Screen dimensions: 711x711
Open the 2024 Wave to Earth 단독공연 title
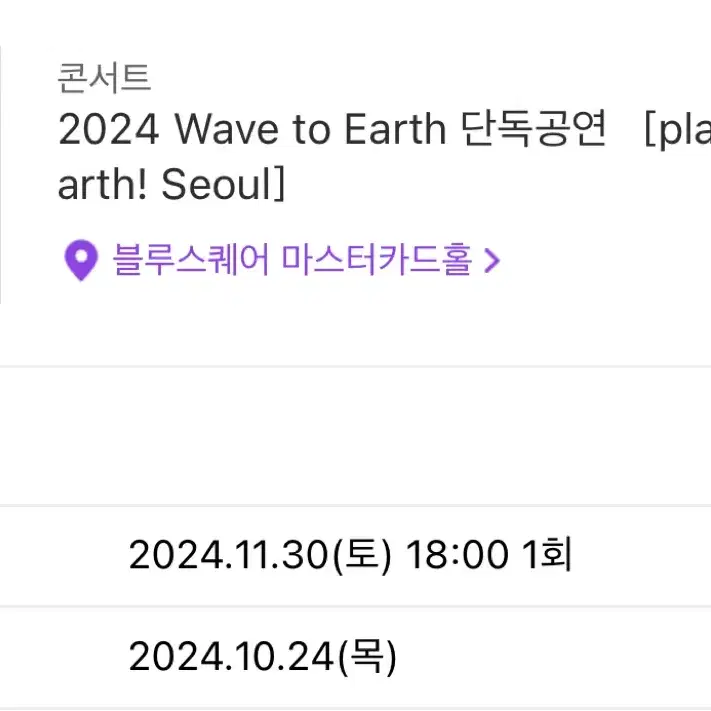click(x=331, y=129)
